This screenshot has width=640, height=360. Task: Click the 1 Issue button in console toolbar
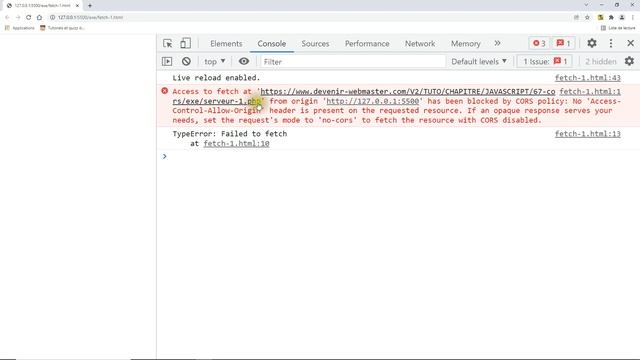coord(545,62)
